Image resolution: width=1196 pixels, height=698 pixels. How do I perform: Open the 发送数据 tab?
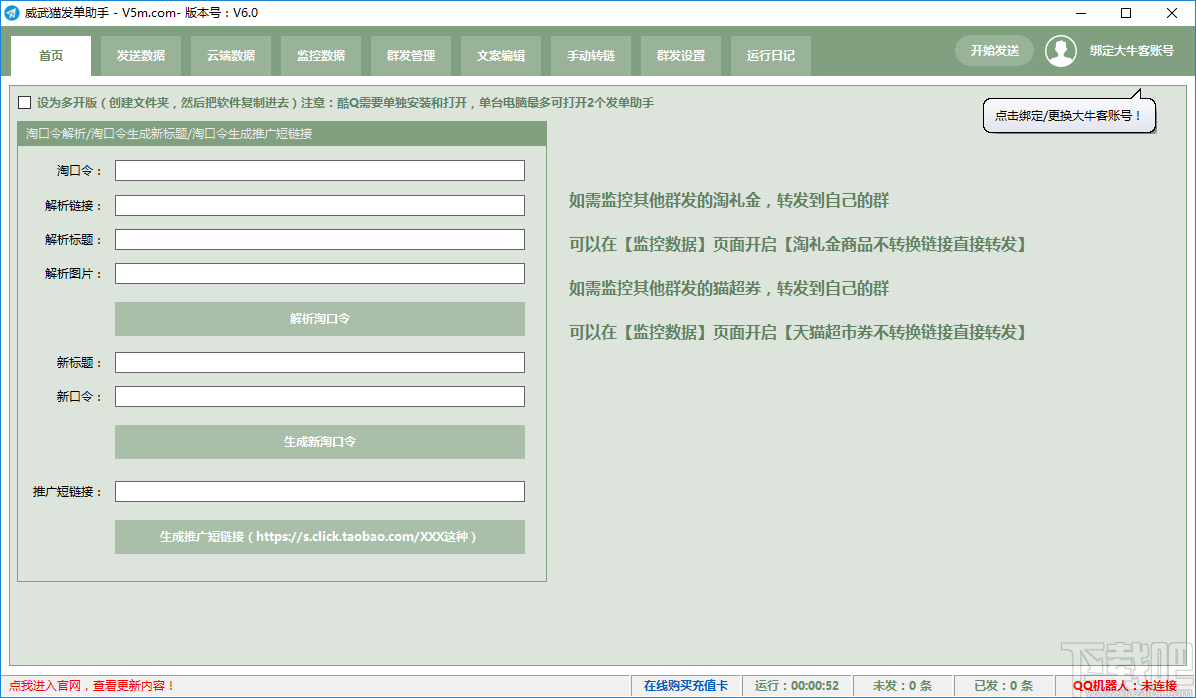141,56
